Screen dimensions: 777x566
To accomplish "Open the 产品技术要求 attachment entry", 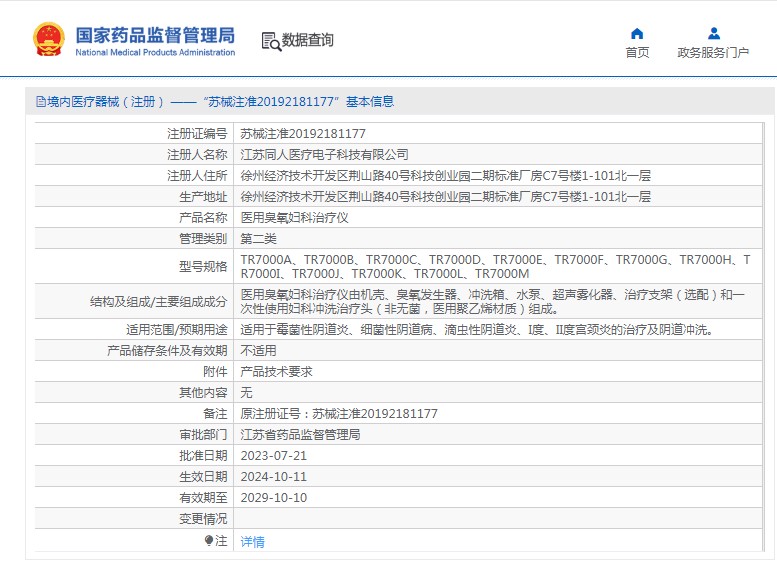I will (x=276, y=371).
